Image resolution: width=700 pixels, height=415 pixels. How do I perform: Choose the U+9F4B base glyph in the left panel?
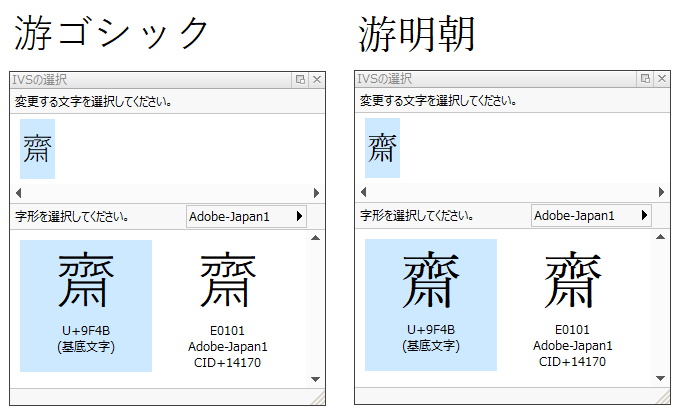pos(86,306)
